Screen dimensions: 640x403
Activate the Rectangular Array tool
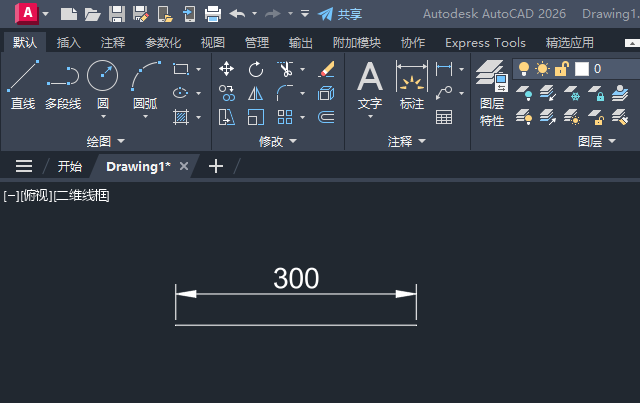[285, 117]
